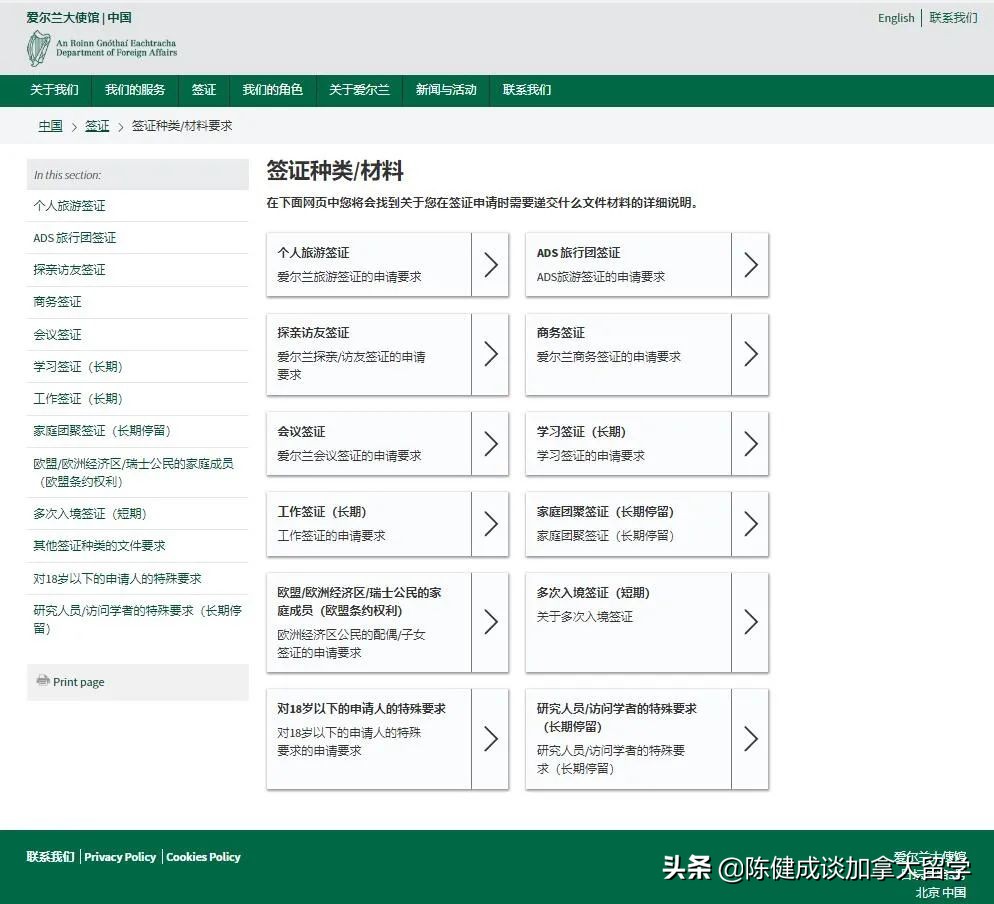This screenshot has height=904, width=994.
Task: Click 中国 in the breadcrumb trail
Action: 49,126
